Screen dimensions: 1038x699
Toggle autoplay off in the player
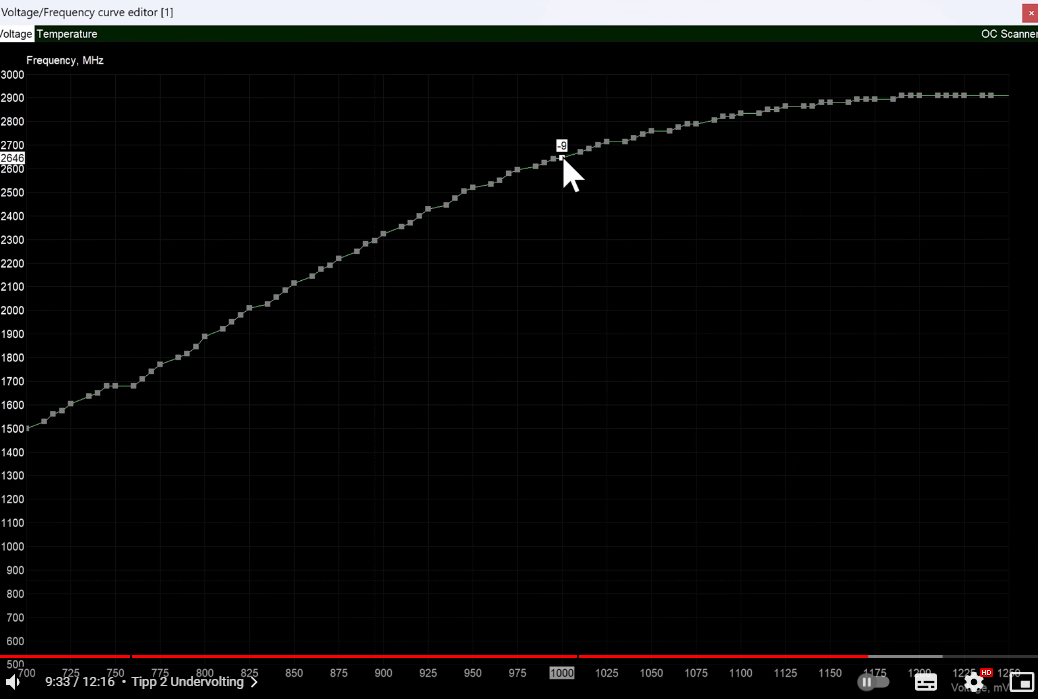[x=874, y=681]
